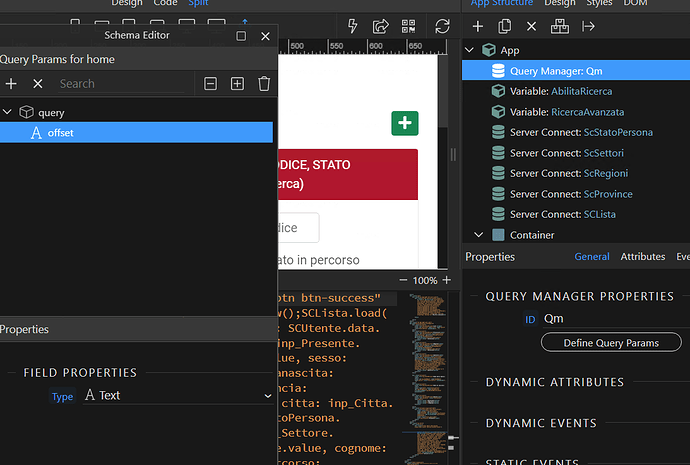Viewport: 690px width, 465px height.
Task: Collapse the query tree node
Action: coord(7,112)
